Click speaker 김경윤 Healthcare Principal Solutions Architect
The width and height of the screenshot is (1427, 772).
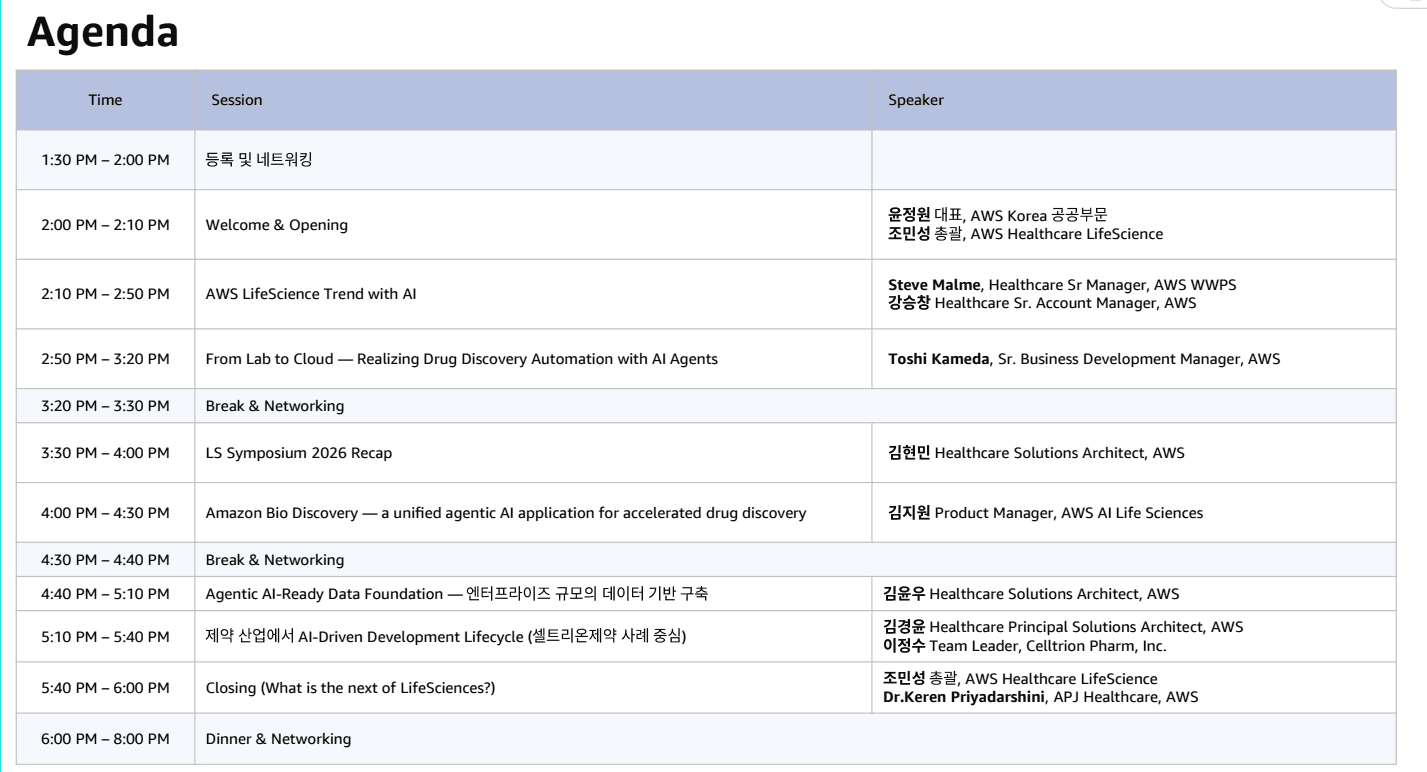pyautogui.click(x=1064, y=627)
